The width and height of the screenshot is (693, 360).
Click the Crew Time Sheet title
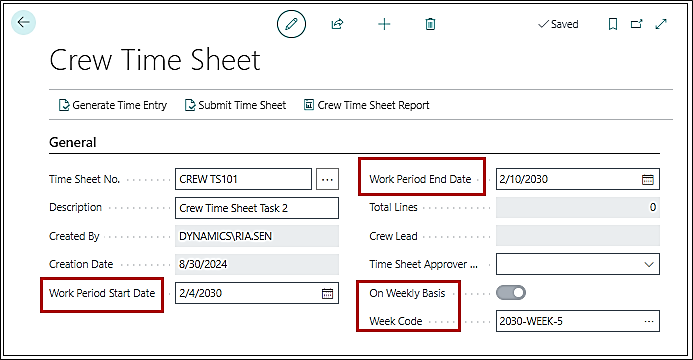point(155,60)
